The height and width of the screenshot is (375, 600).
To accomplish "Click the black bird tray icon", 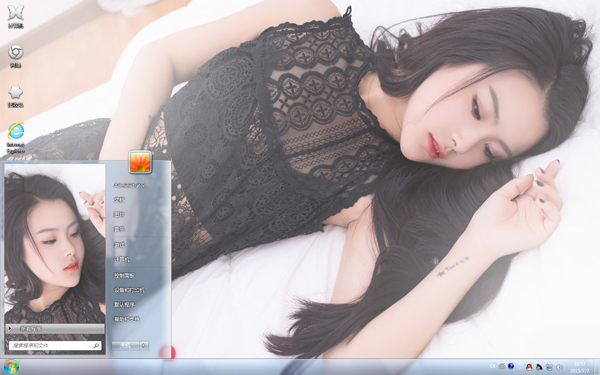I will pos(539,367).
